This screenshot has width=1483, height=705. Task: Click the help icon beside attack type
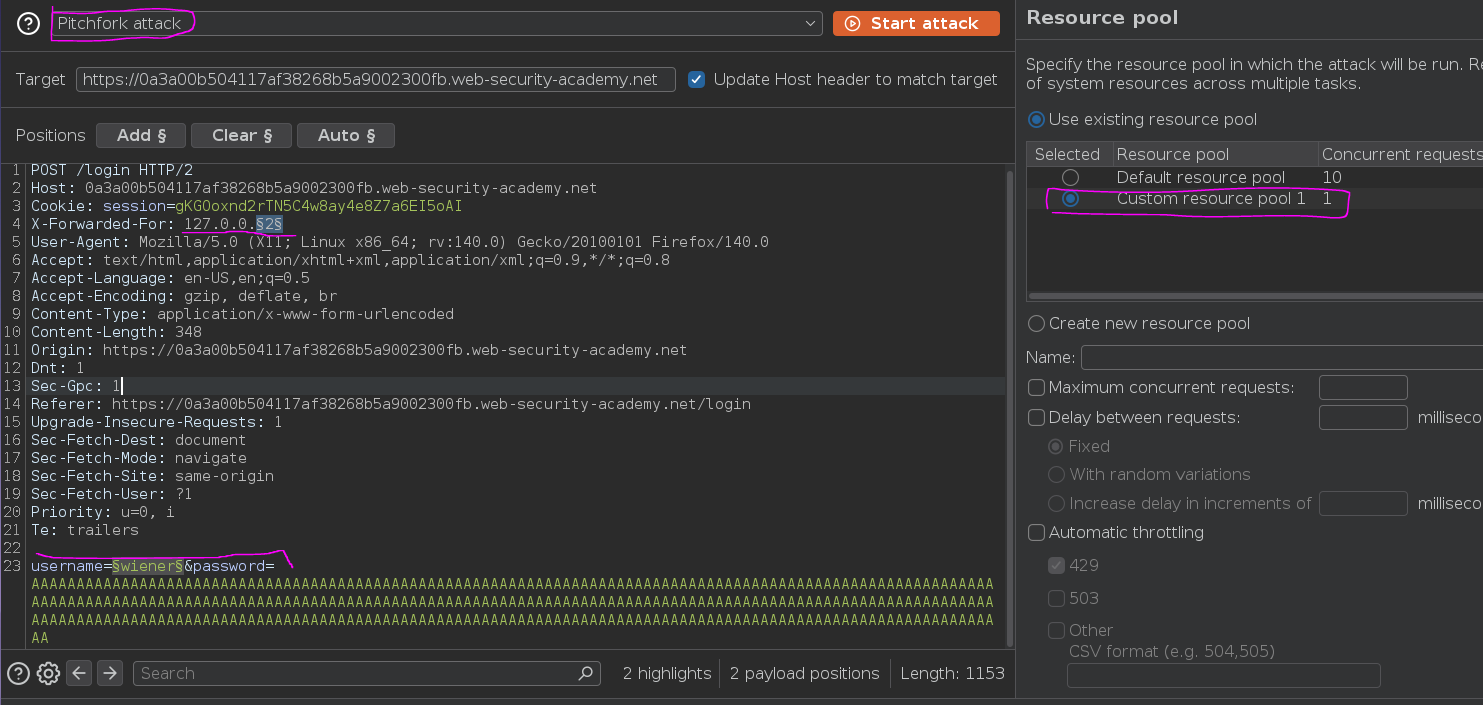28,23
